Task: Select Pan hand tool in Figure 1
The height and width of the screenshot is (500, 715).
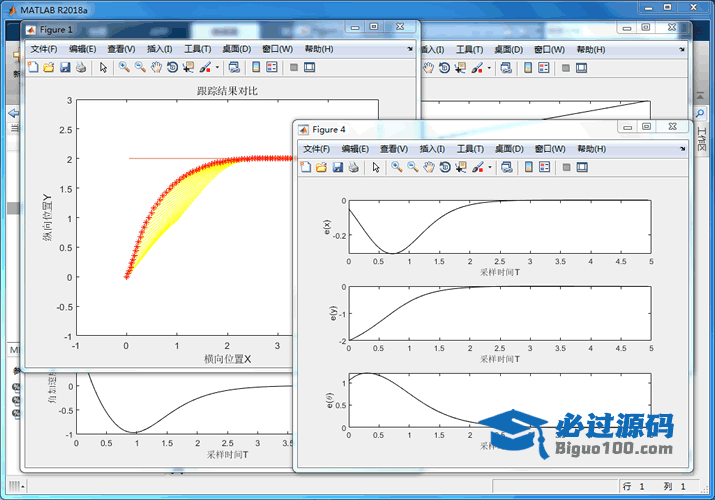Action: pyautogui.click(x=156, y=68)
